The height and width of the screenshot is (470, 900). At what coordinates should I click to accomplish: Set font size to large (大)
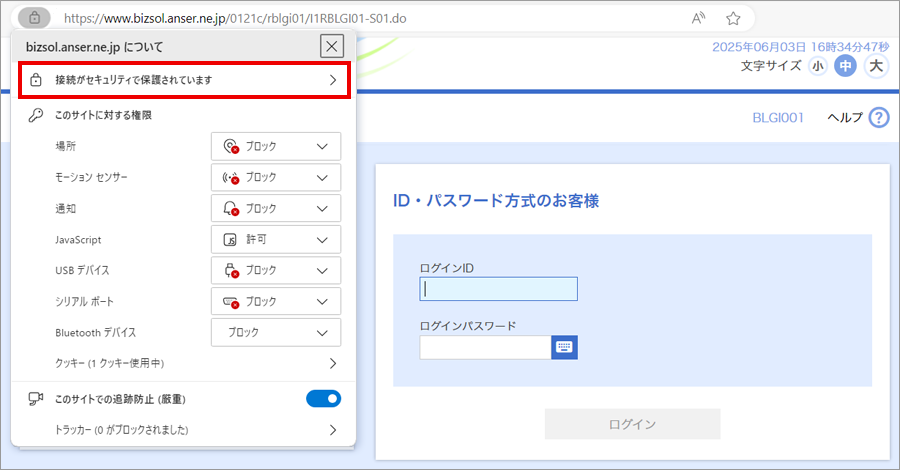point(876,66)
